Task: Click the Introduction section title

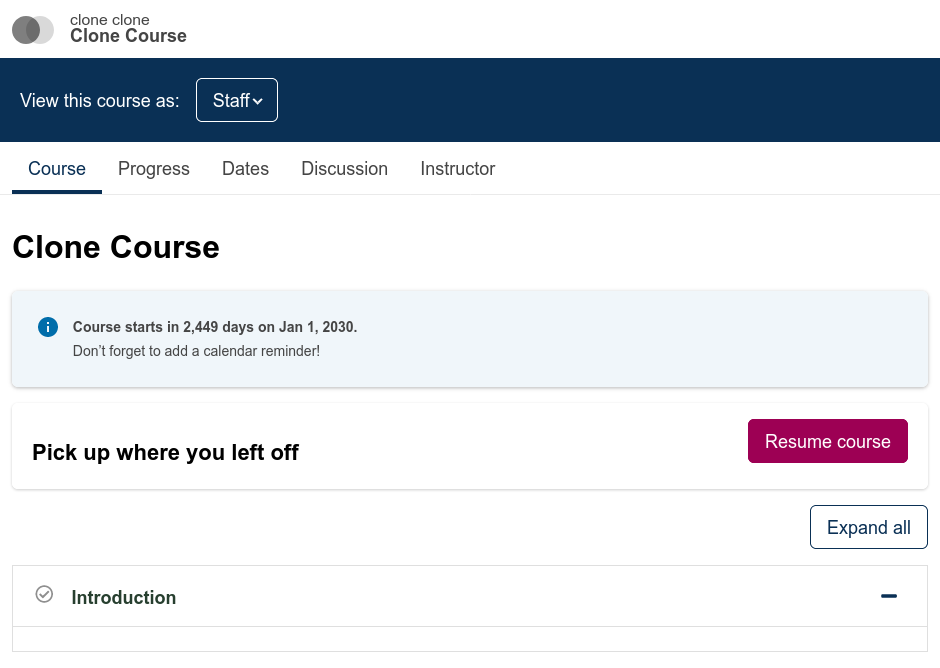Action: pos(123,597)
